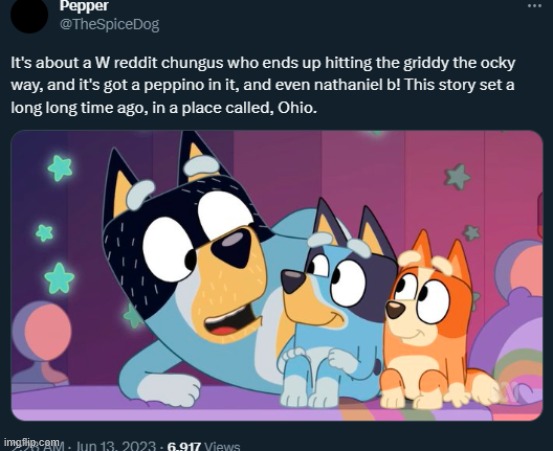This screenshot has width=553, height=451.
Task: Click the tweet text about Ohio
Action: 263,85
